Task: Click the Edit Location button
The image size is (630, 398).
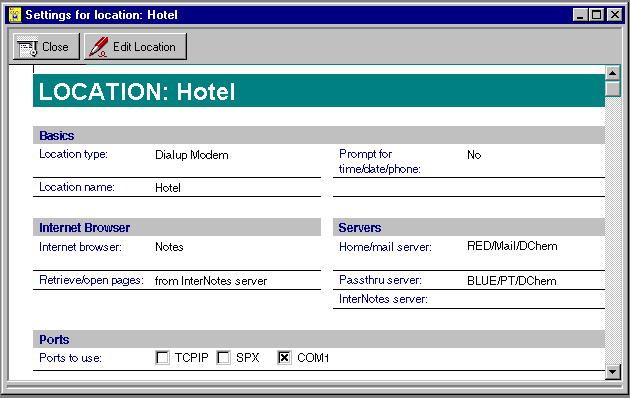Action: coord(135,47)
